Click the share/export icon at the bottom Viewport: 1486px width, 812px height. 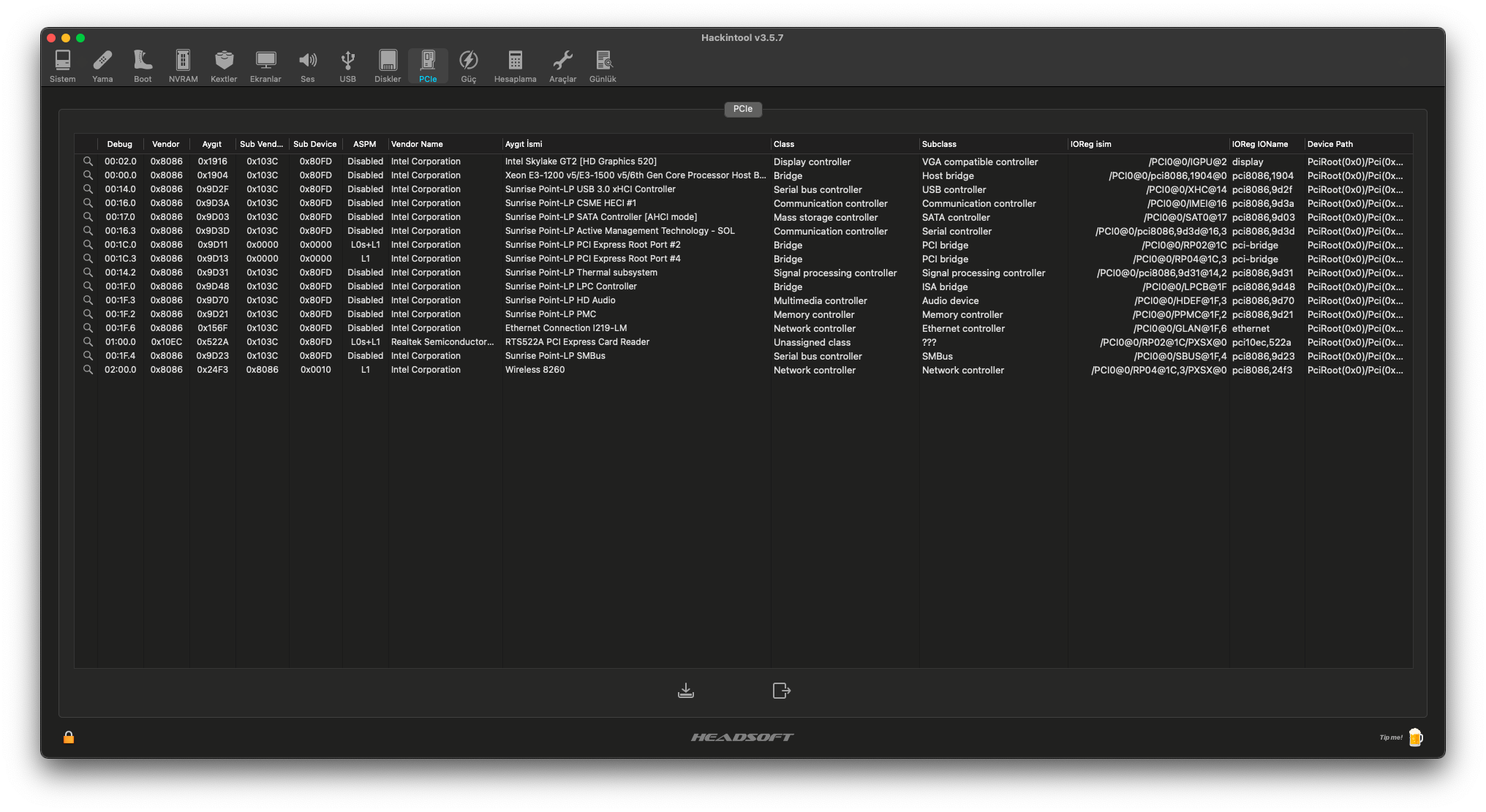click(x=781, y=690)
